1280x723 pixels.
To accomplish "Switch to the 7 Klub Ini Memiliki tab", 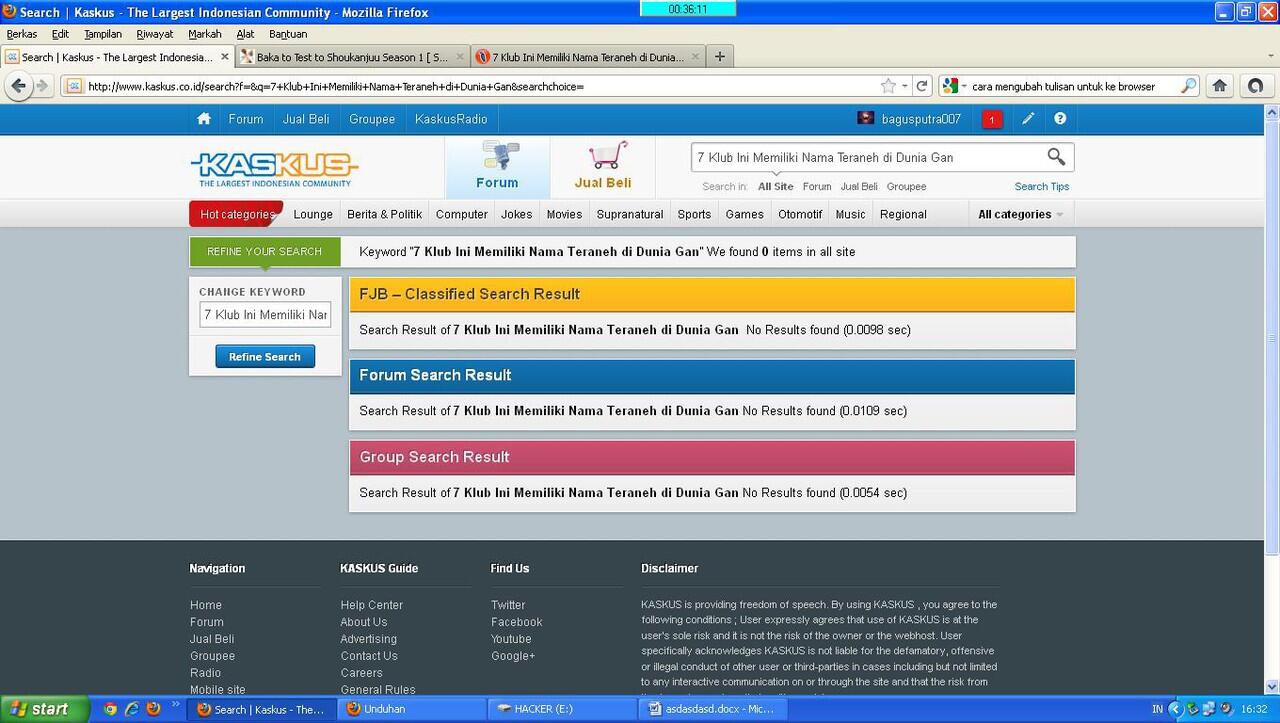I will [588, 57].
